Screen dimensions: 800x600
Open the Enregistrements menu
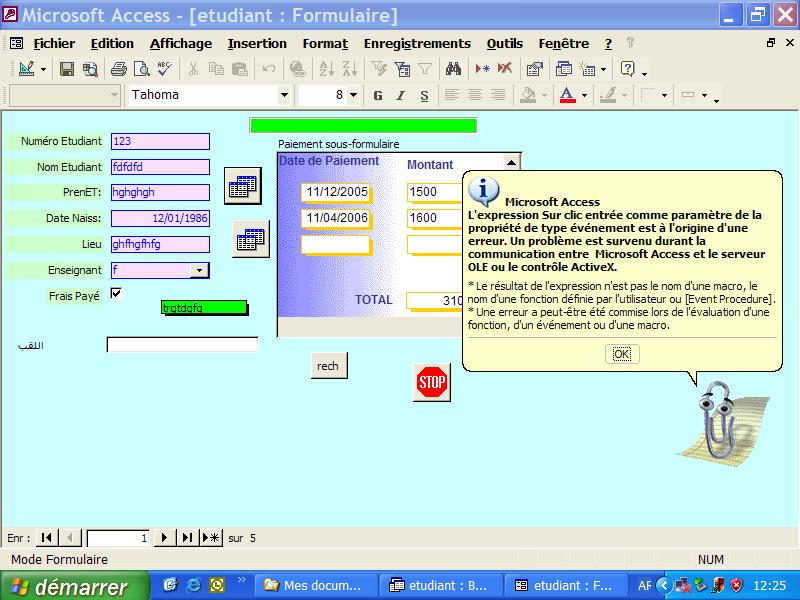[417, 44]
